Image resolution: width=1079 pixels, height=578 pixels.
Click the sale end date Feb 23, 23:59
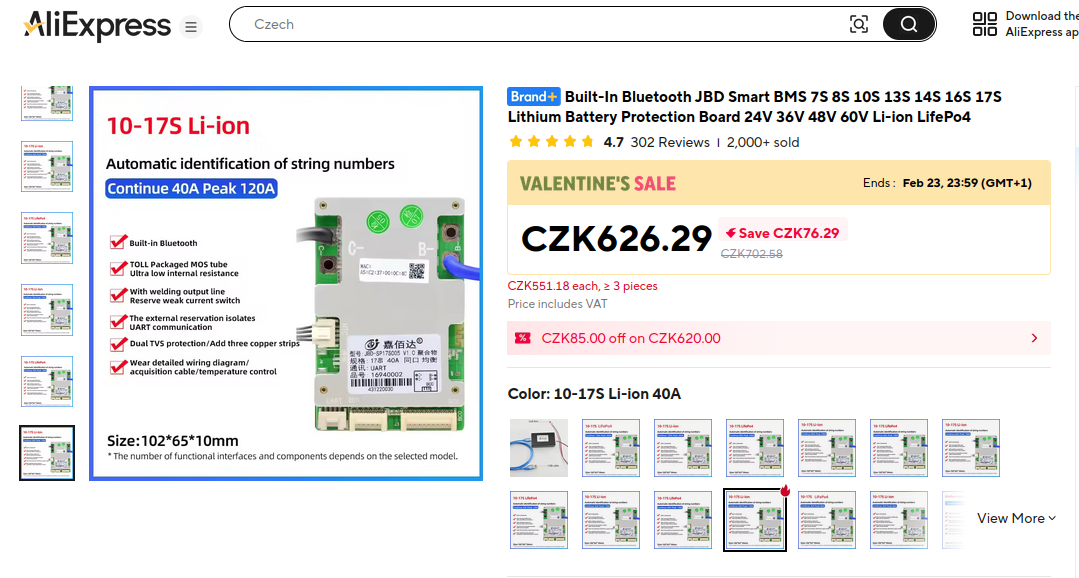[967, 183]
